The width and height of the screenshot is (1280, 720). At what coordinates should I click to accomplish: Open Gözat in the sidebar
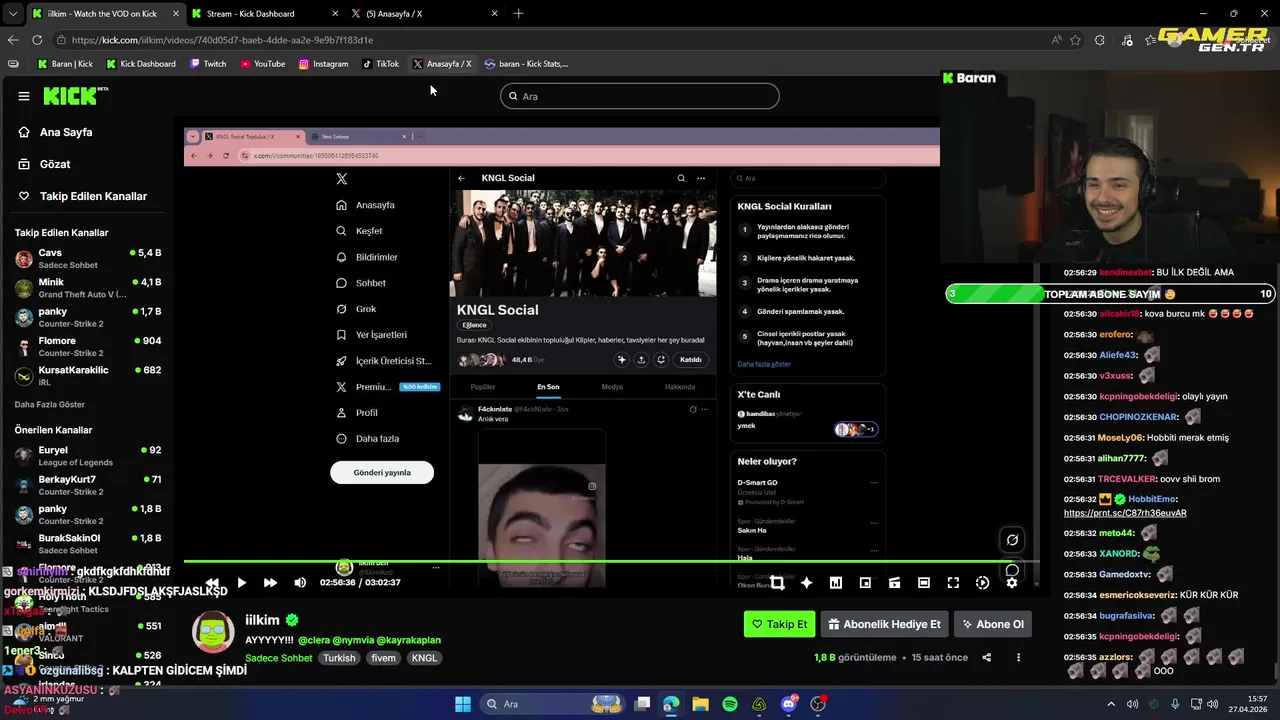(x=55, y=164)
